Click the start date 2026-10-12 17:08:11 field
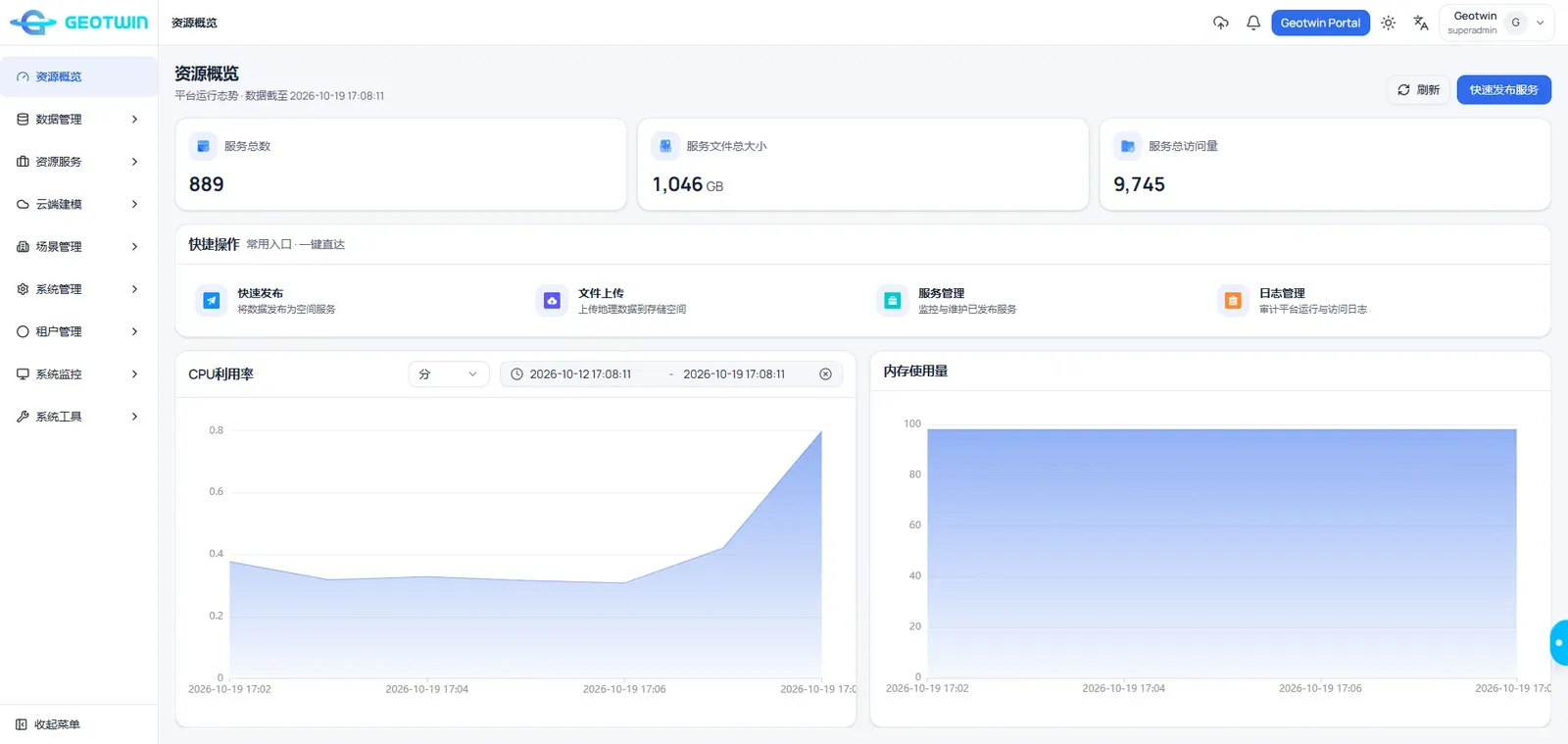1568x744 pixels. click(x=581, y=374)
